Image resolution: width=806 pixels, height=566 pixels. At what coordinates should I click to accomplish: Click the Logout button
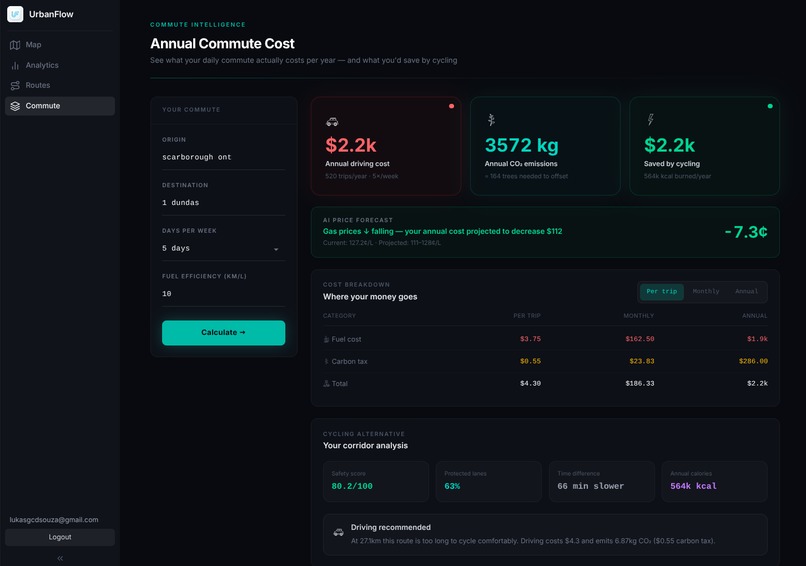click(x=60, y=537)
